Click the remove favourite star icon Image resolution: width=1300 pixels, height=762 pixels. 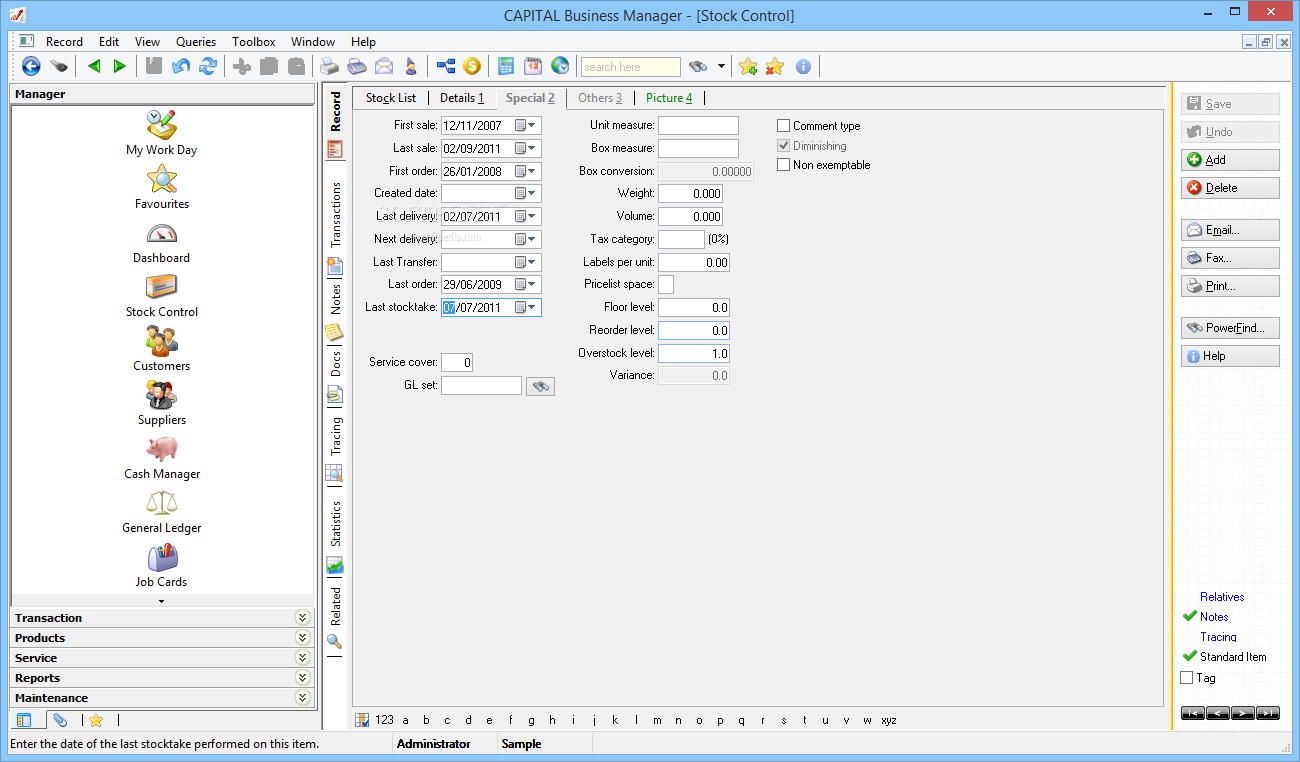tap(774, 66)
